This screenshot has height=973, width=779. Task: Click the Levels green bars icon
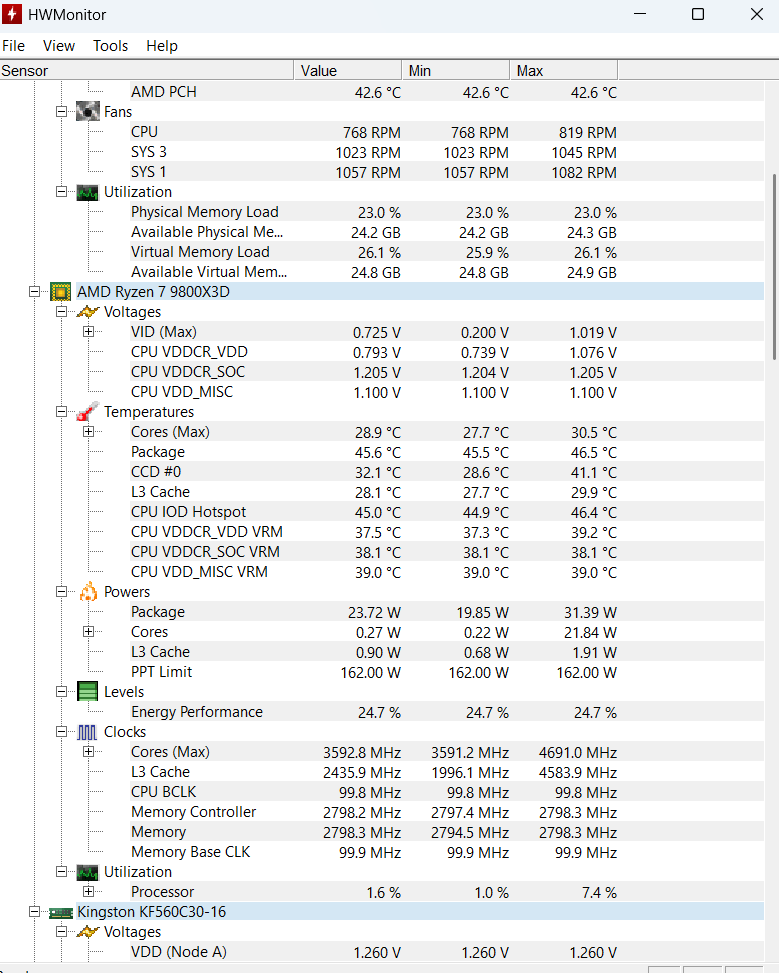[88, 692]
